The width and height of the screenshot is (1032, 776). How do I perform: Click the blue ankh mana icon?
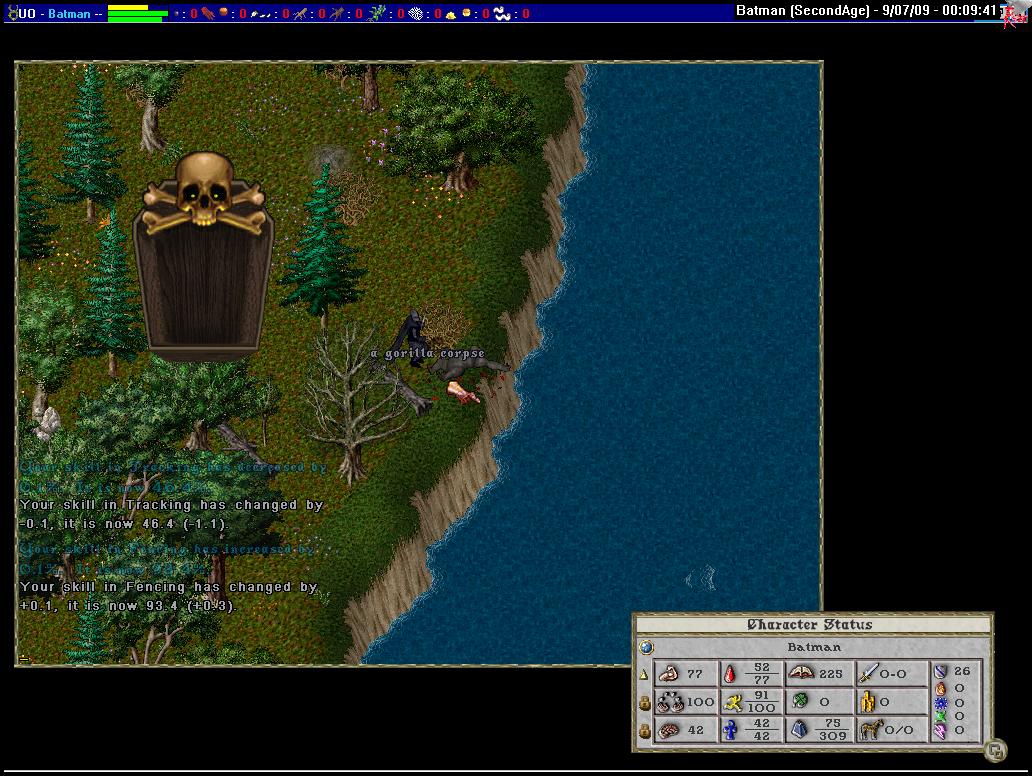coord(730,730)
